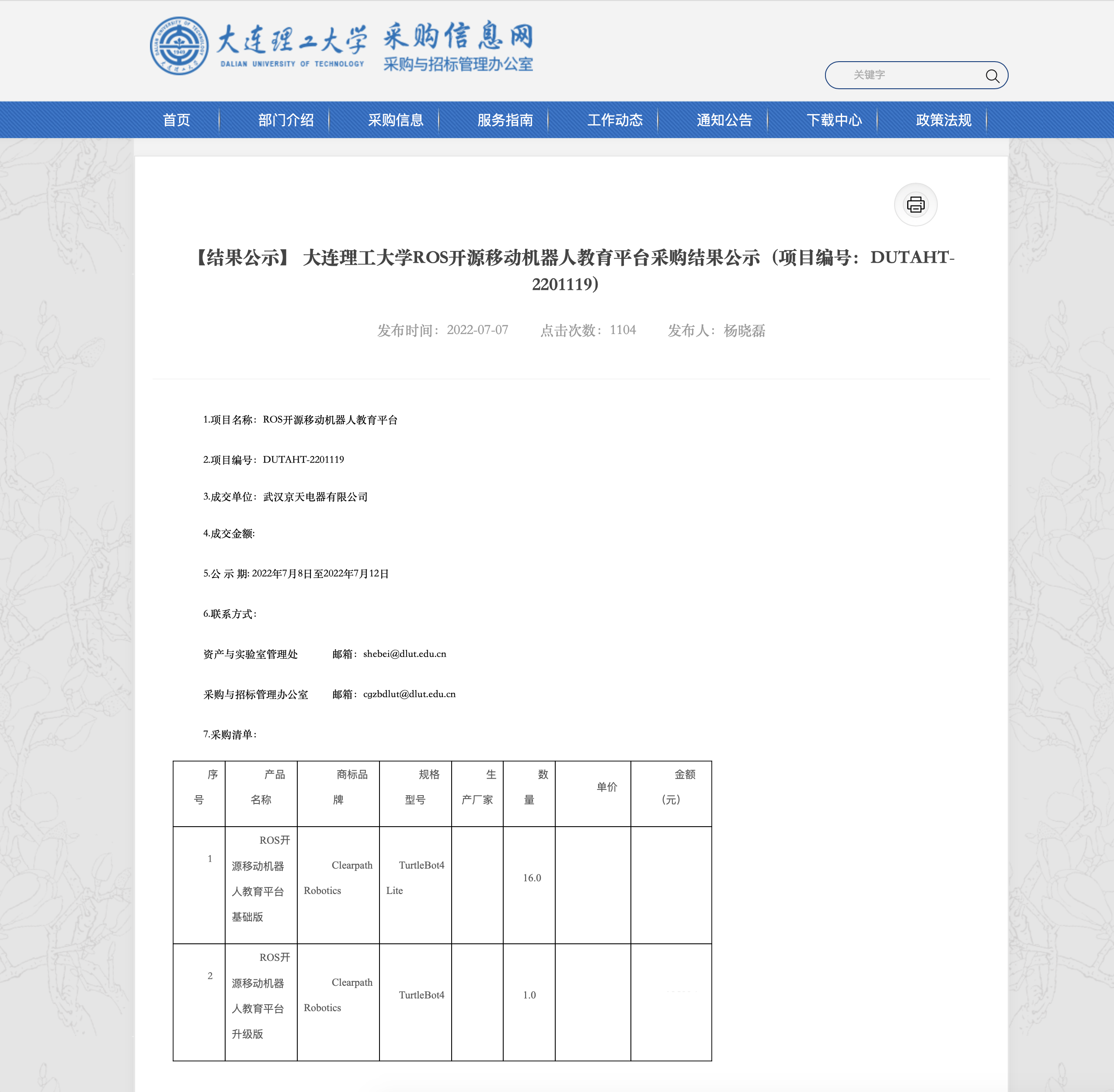1114x1092 pixels.
Task: Select 工作动态 in the nav bar
Action: (614, 120)
